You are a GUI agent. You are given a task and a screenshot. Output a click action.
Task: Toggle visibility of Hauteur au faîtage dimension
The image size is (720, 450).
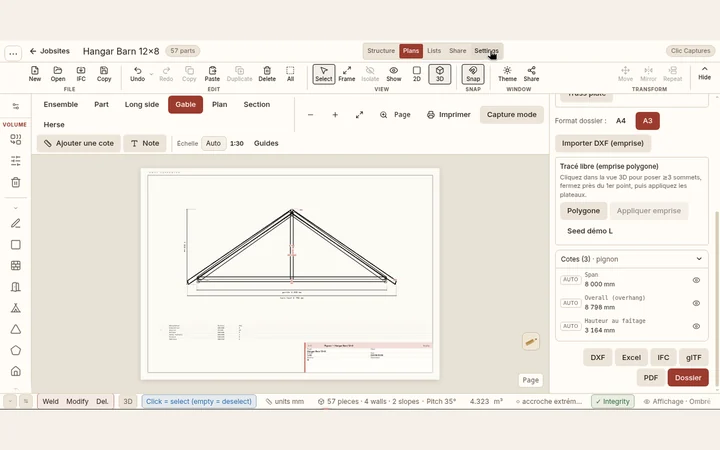pos(696,326)
